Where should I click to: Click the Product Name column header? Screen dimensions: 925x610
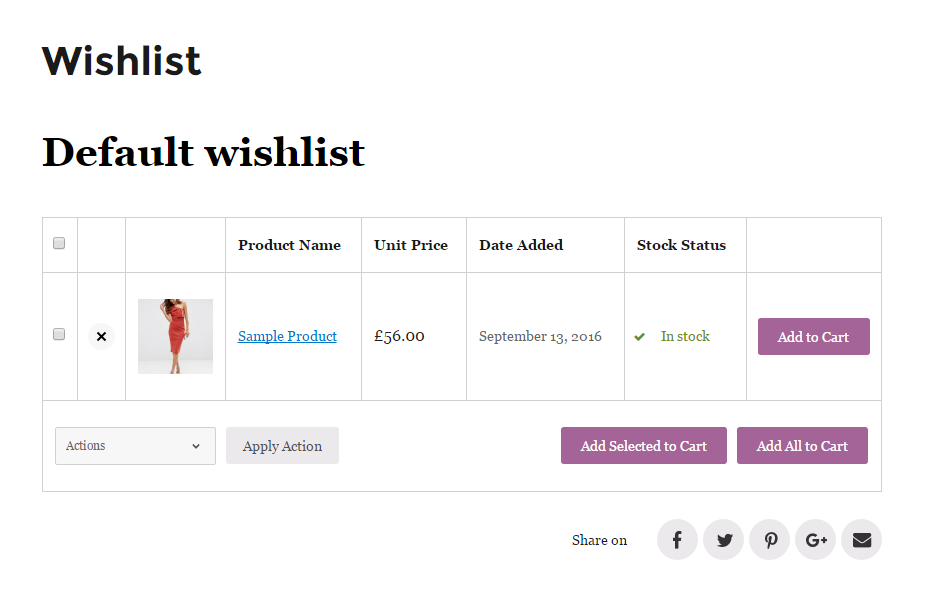click(289, 245)
